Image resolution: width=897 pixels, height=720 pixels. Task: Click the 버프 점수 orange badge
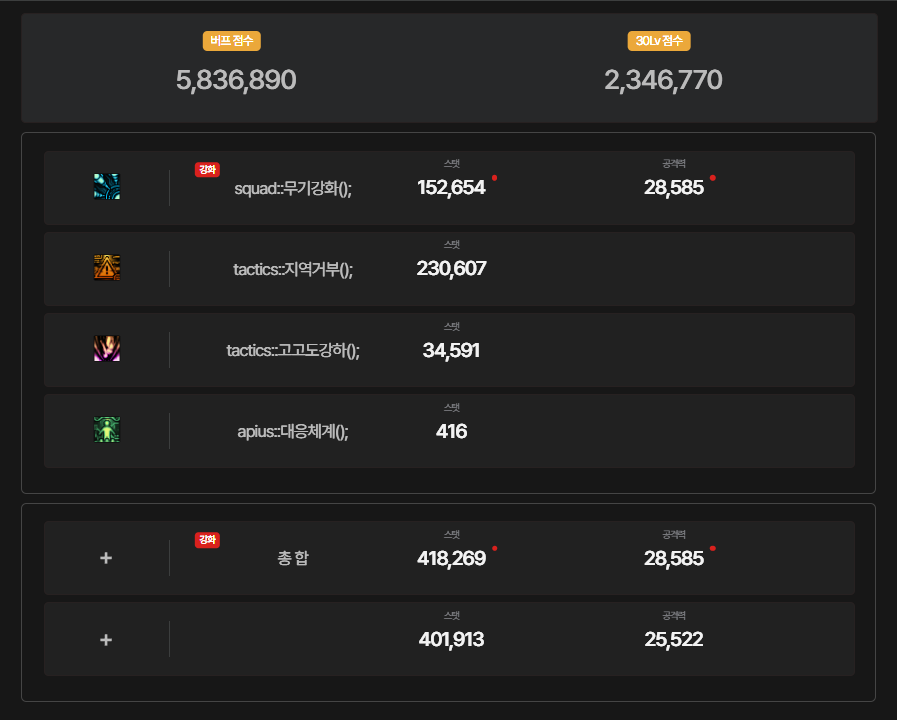(232, 41)
